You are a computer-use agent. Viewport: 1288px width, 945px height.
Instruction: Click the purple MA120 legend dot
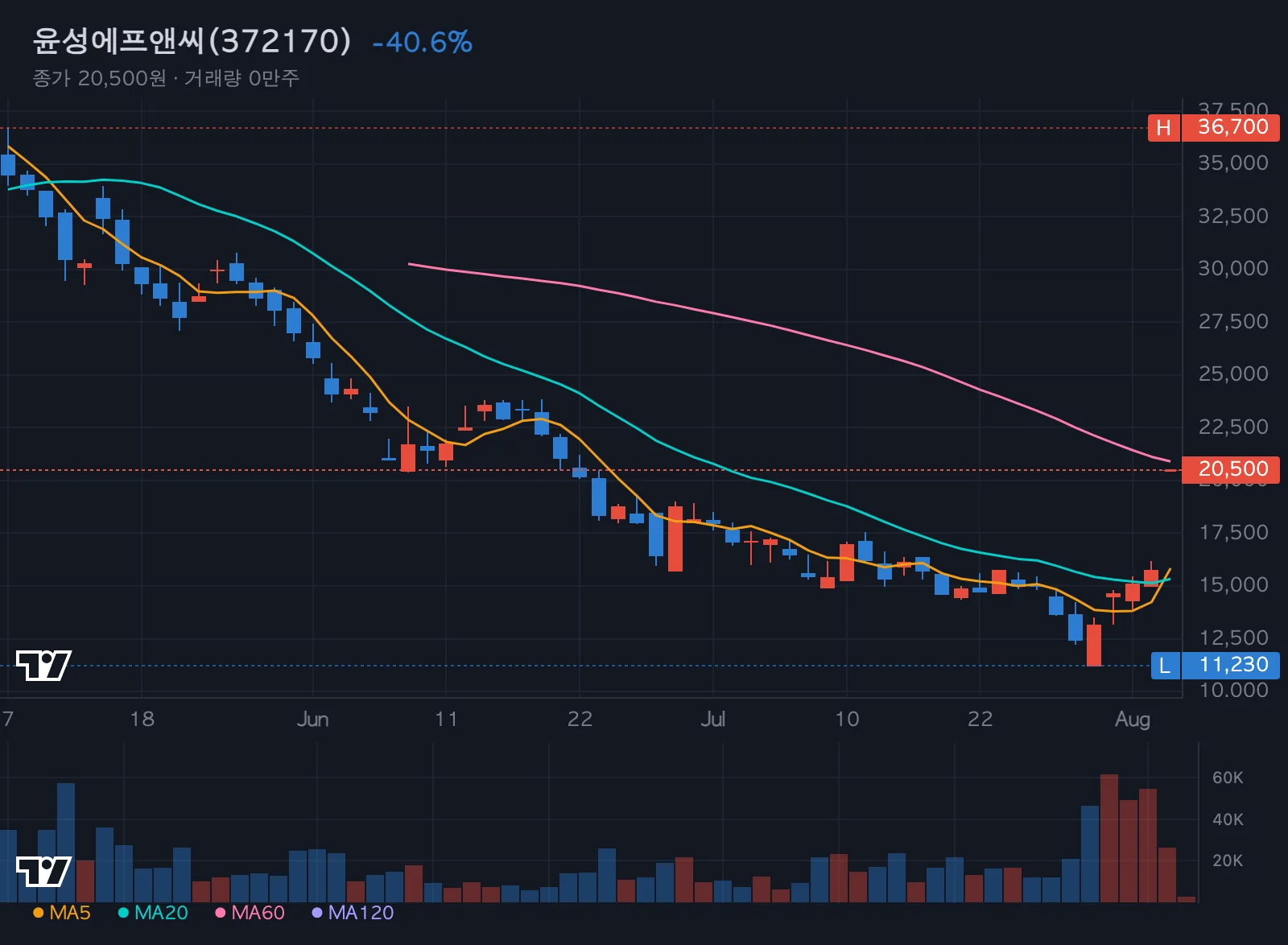coord(317,913)
